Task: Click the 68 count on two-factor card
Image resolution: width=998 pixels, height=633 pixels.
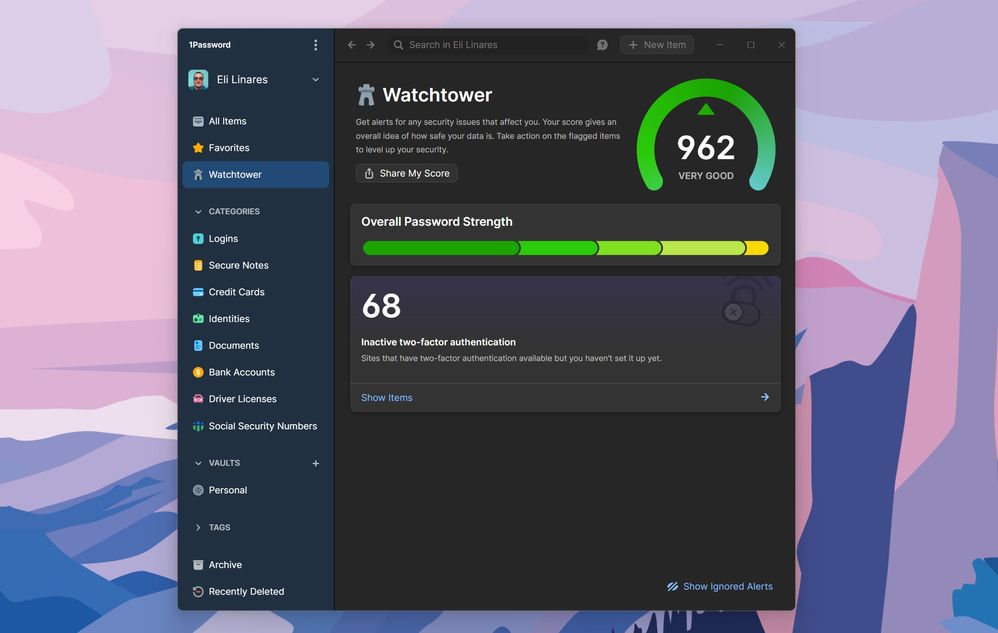Action: tap(381, 306)
